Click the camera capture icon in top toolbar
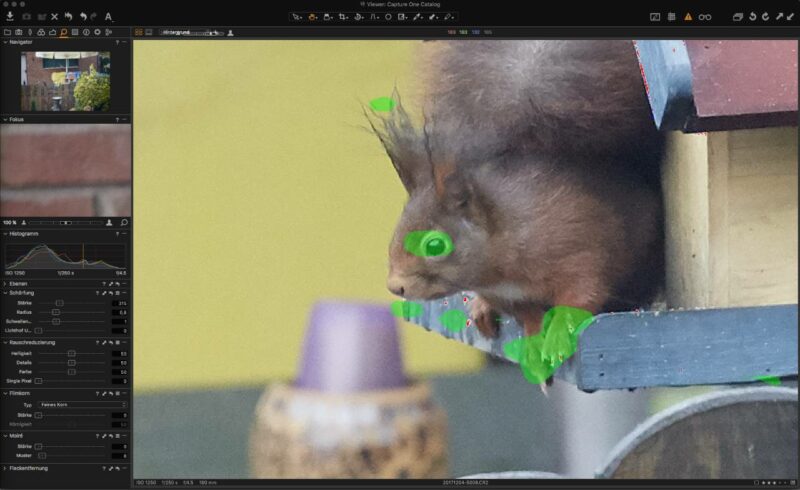The width and height of the screenshot is (800, 490). coord(26,17)
